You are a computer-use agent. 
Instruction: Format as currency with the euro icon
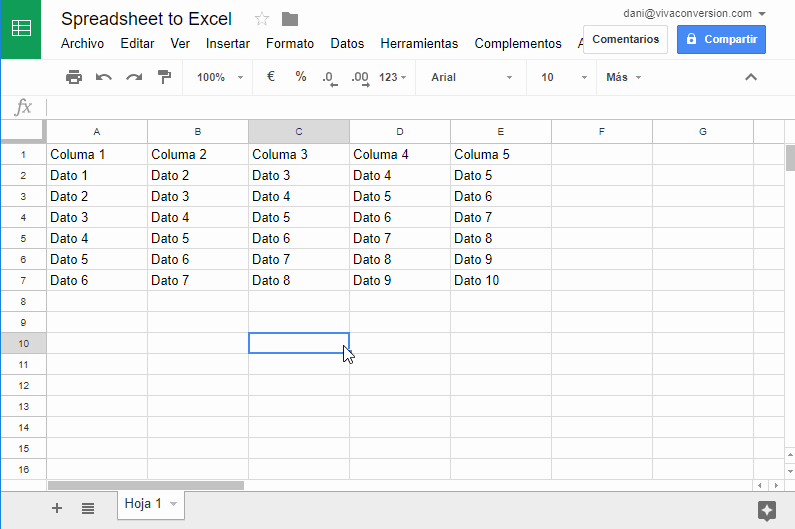(x=271, y=77)
